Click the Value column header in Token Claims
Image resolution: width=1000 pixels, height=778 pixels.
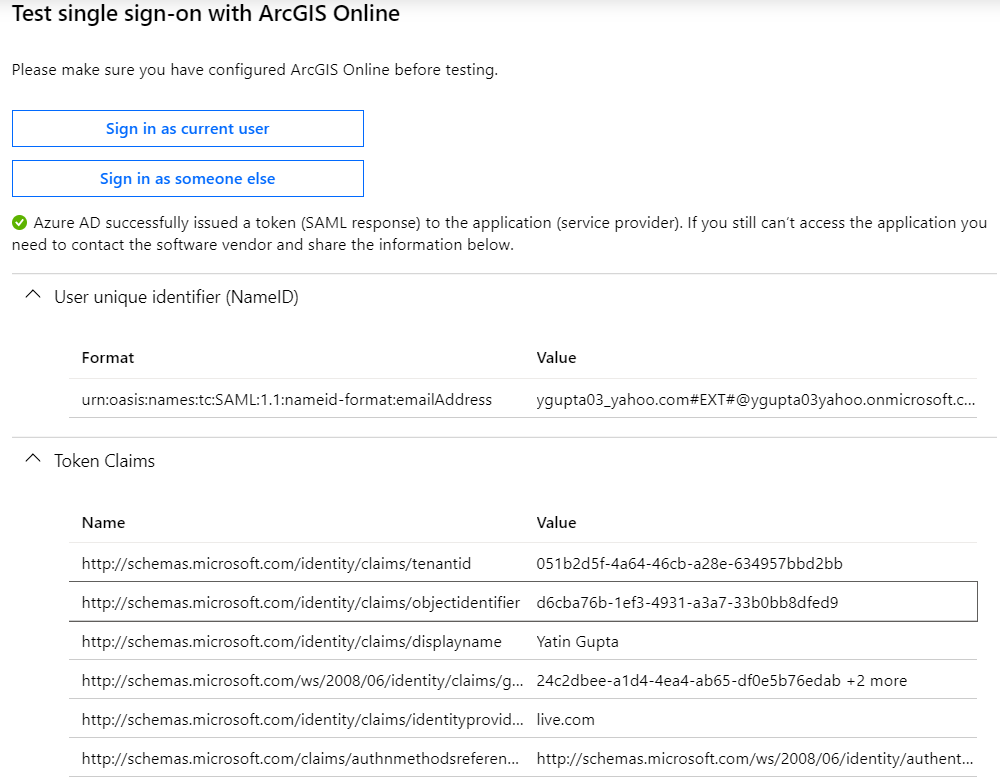point(556,523)
